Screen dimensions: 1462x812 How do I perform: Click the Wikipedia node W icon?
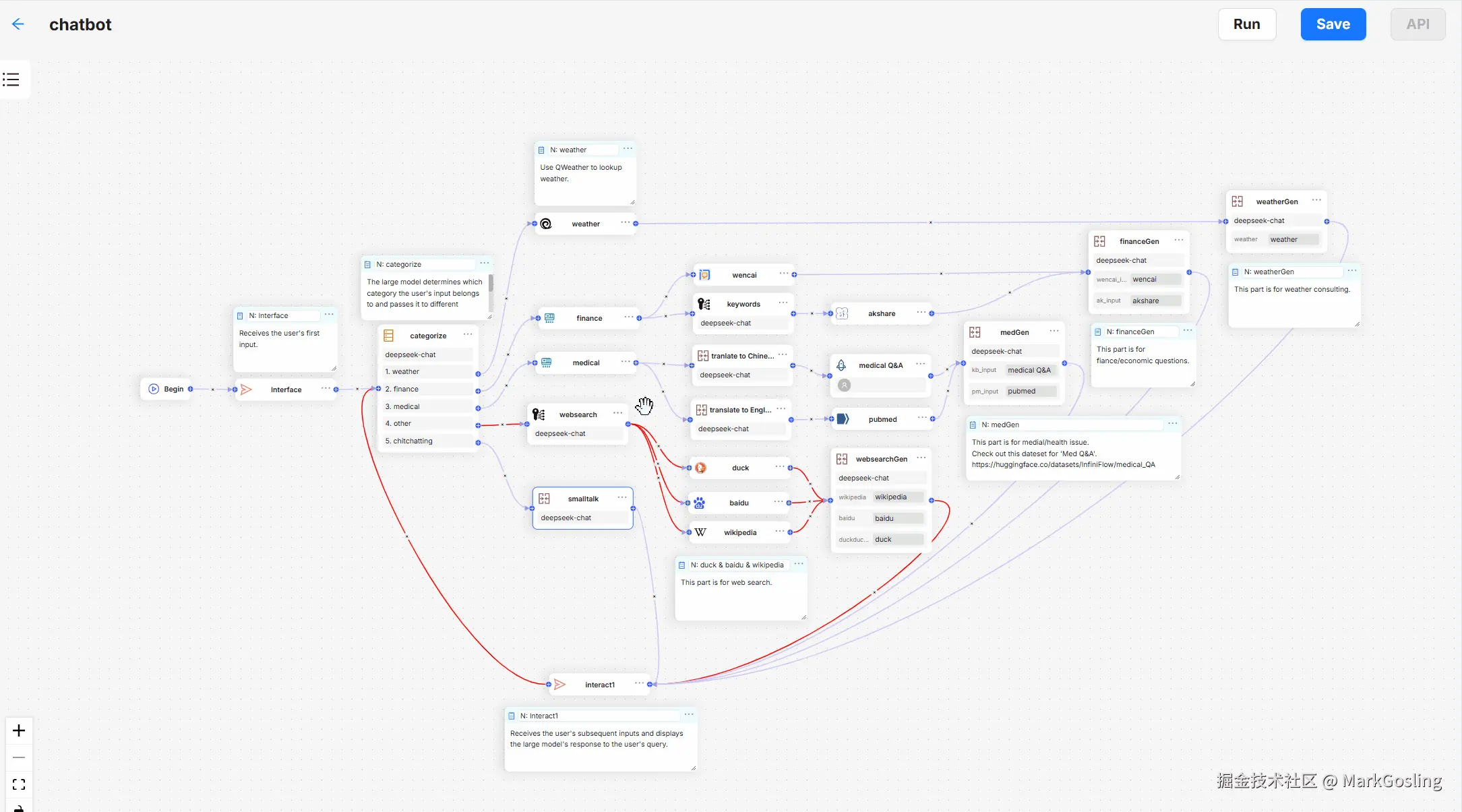[700, 532]
